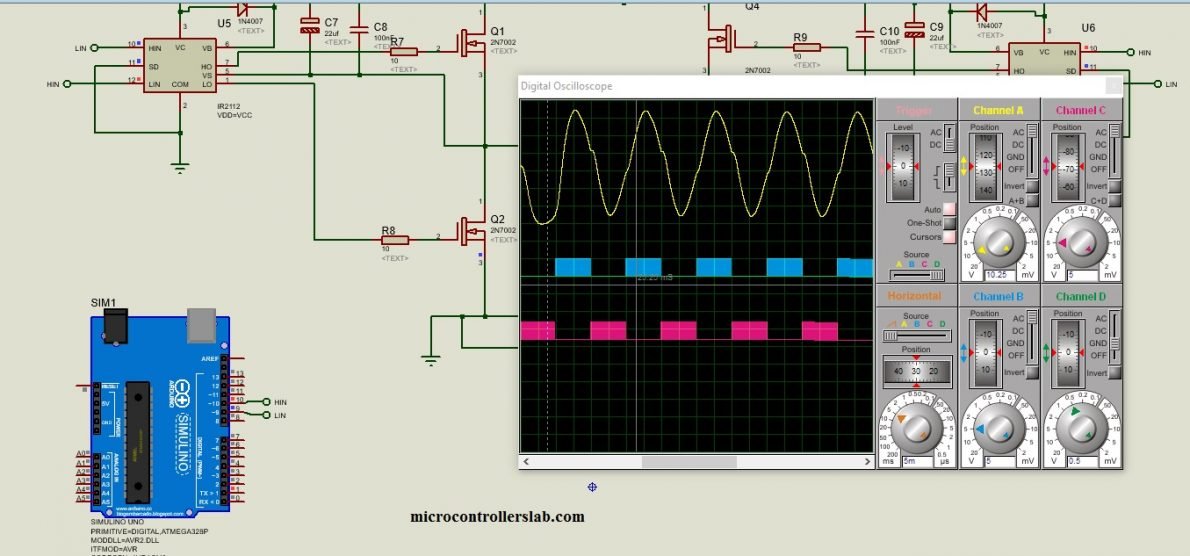Click the U5 IR2112 driver chip
The height and width of the screenshot is (556, 1190).
point(181,67)
